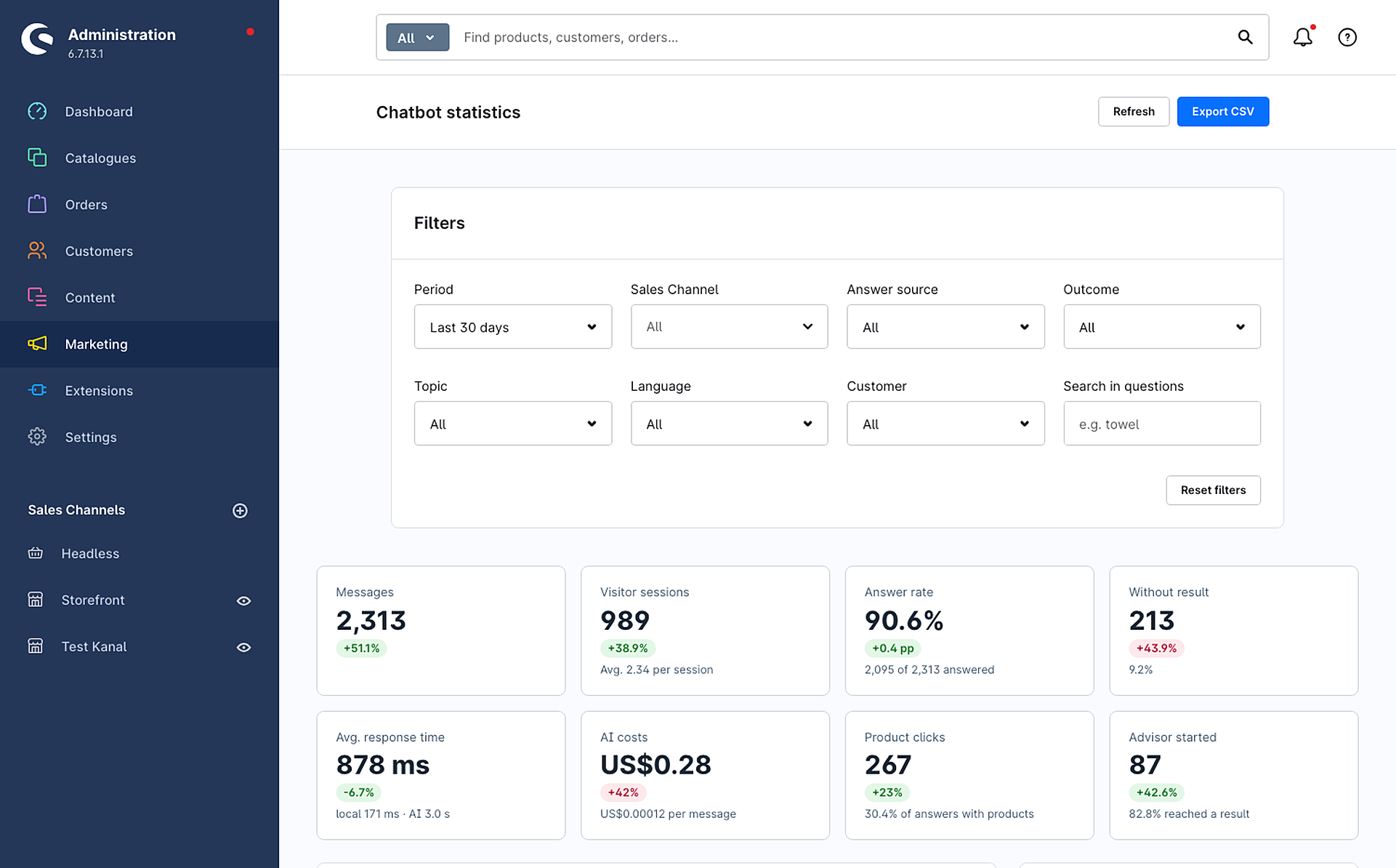
Task: Click the Answer rate 90.6% value
Action: click(x=903, y=620)
